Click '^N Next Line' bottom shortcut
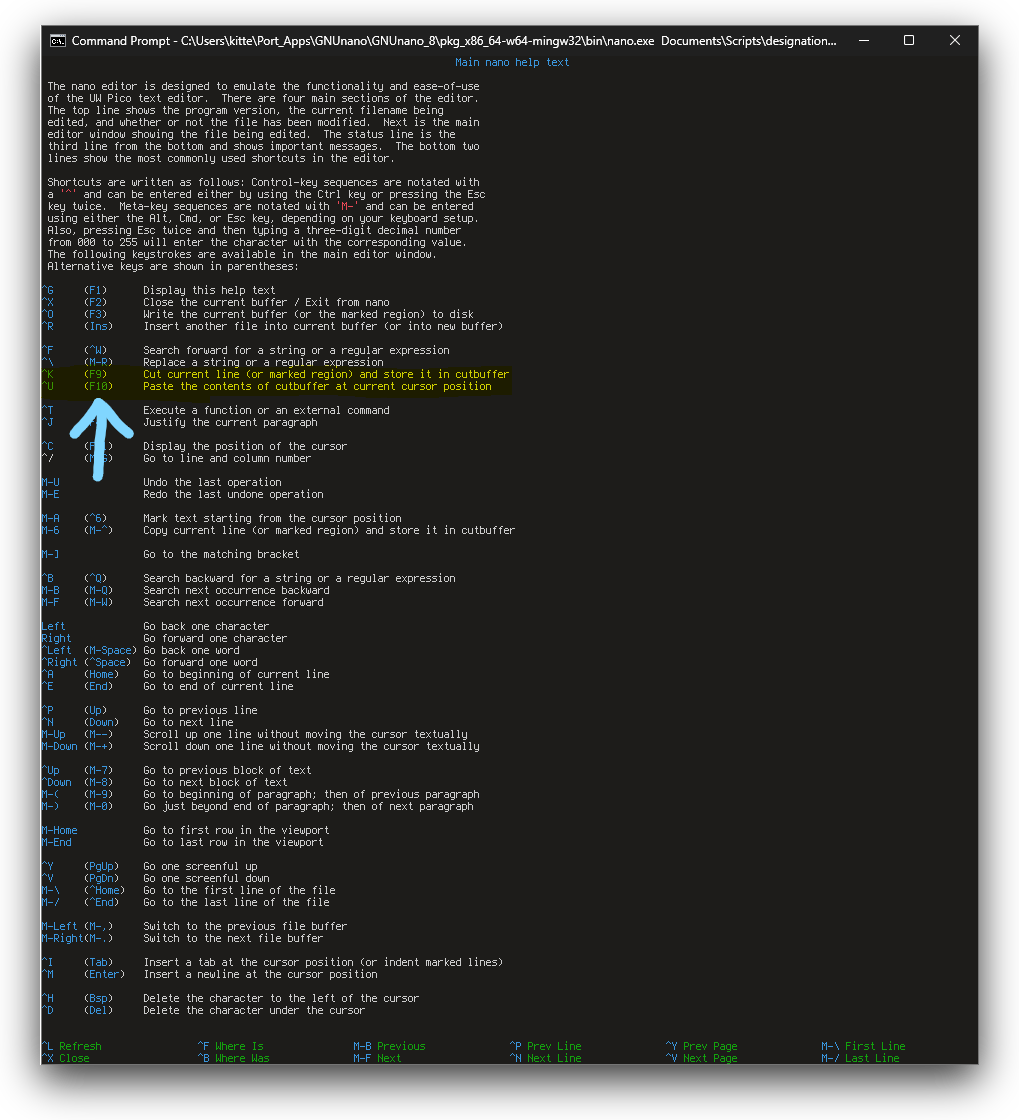Viewport: 1019px width, 1120px height. pos(546,1058)
